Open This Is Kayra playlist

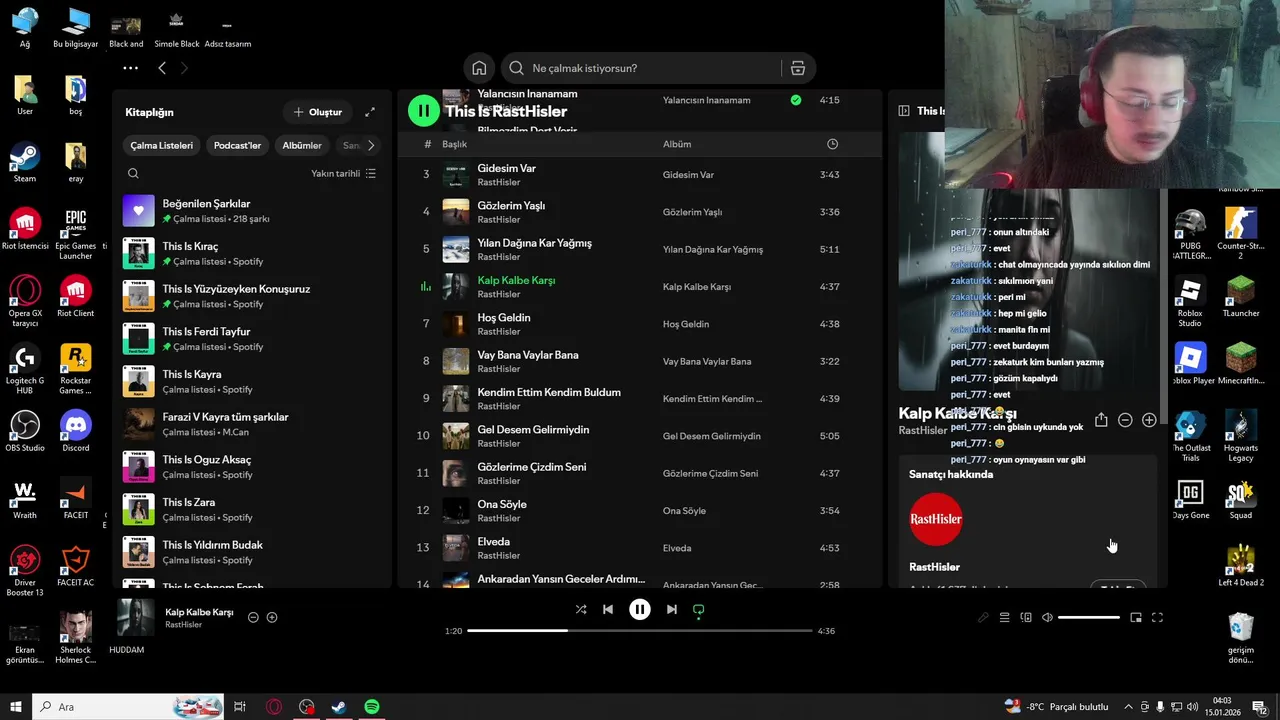click(252, 382)
